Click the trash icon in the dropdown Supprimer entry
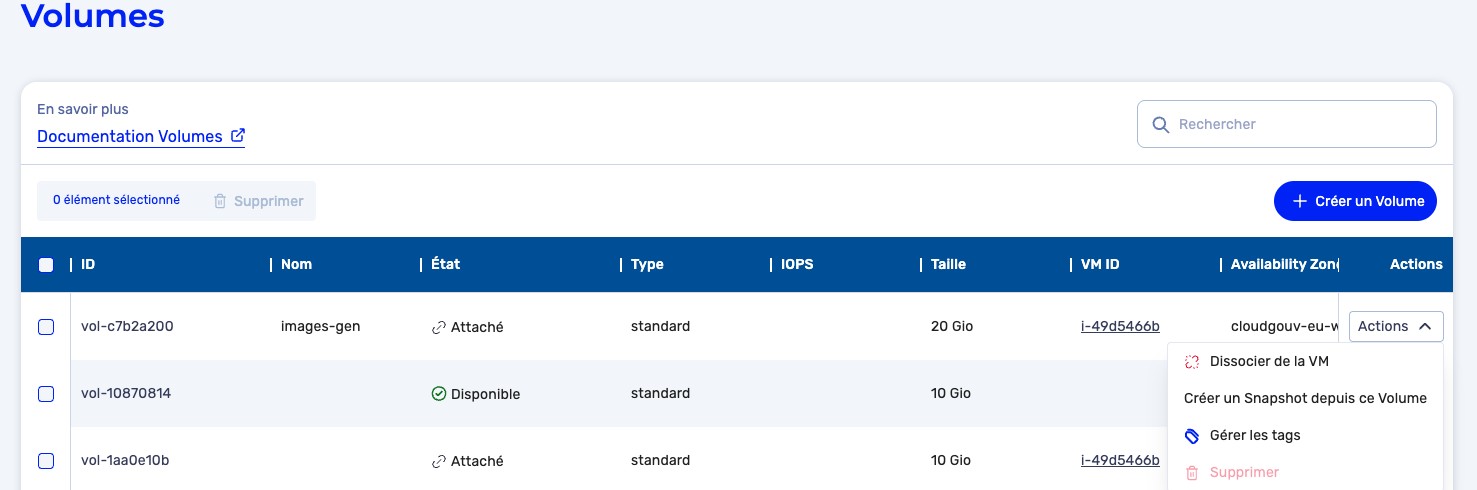 point(1191,473)
